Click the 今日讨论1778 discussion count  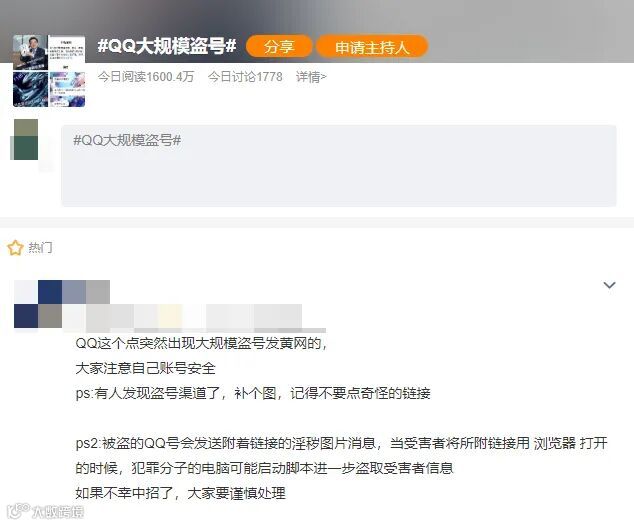245,76
